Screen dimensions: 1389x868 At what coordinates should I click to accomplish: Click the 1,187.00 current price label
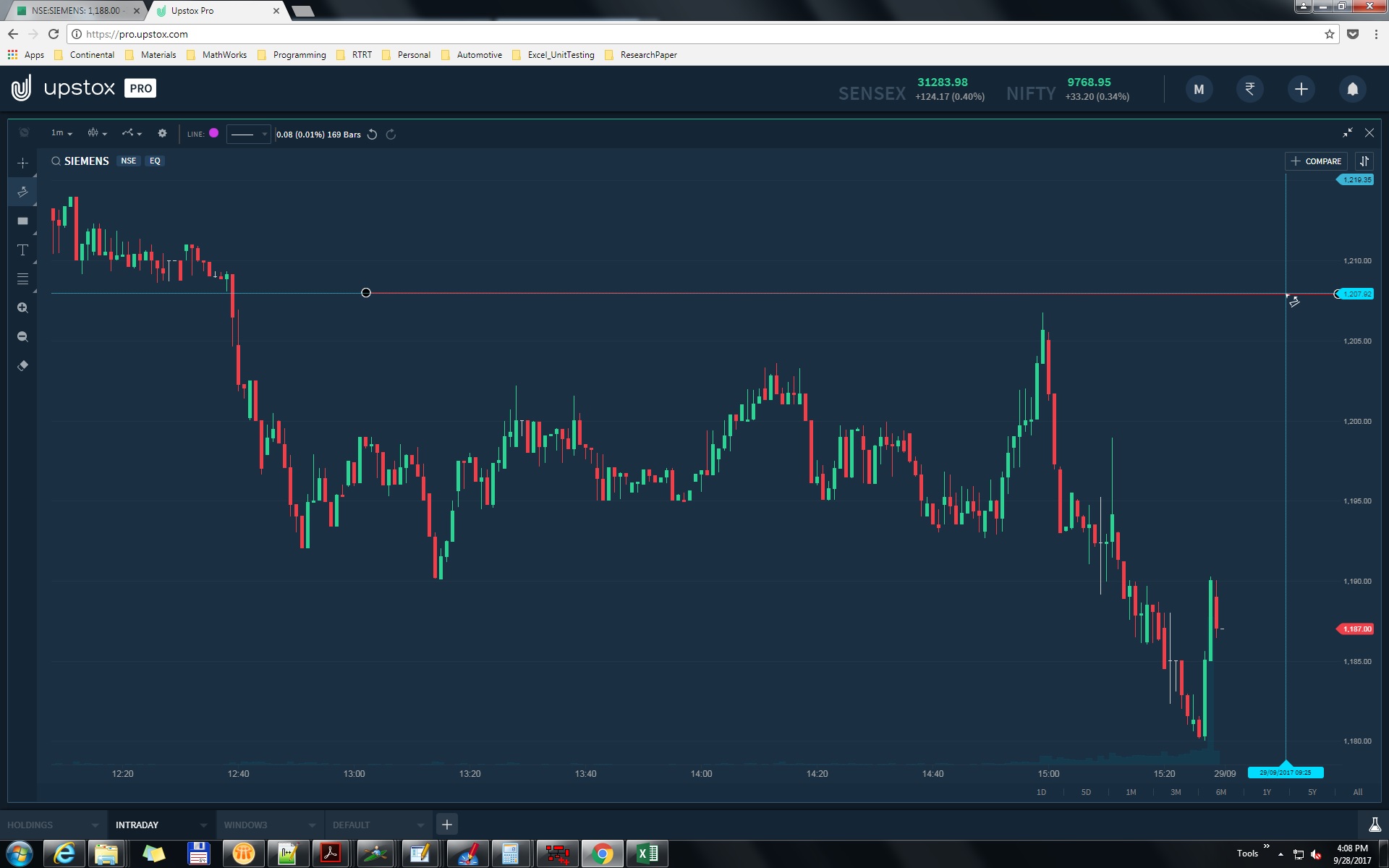[x=1356, y=629]
